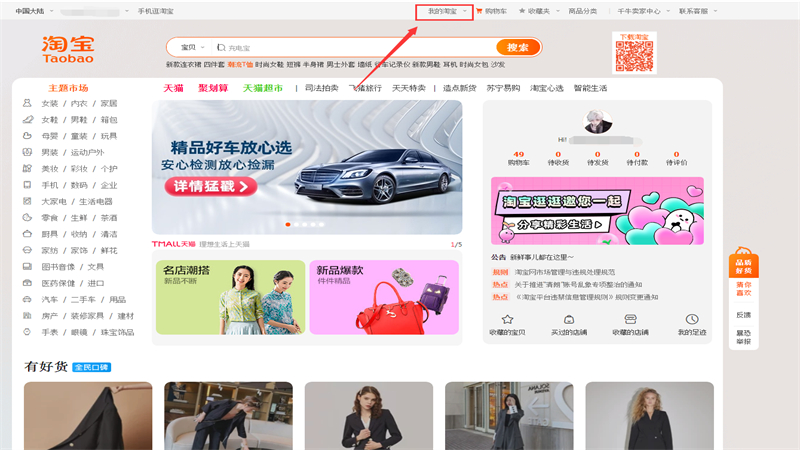Open the 宝贝 search type dropdown
Screen dimensions: 800x450
pyautogui.click(x=192, y=47)
